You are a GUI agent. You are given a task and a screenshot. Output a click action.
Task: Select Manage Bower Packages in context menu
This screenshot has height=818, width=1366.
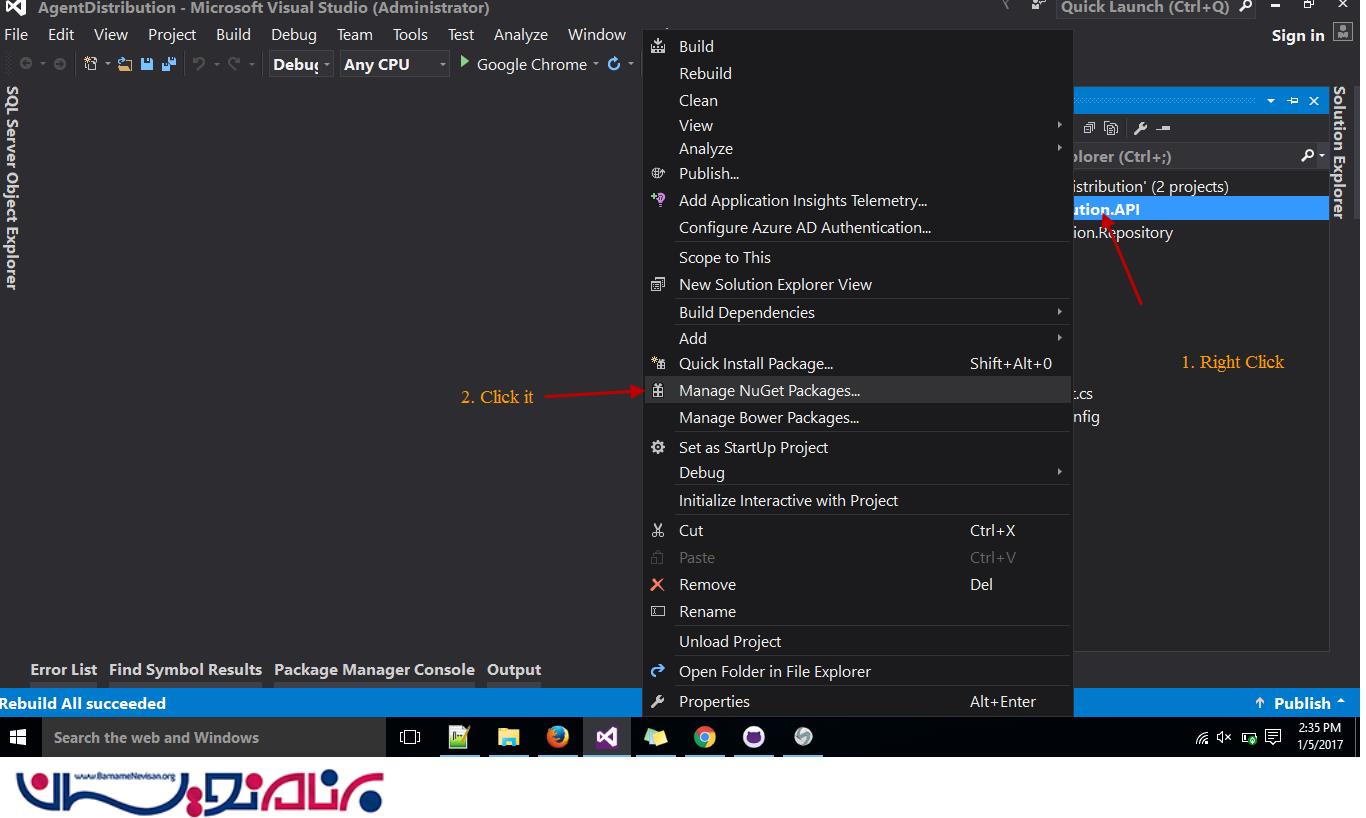pos(858,417)
